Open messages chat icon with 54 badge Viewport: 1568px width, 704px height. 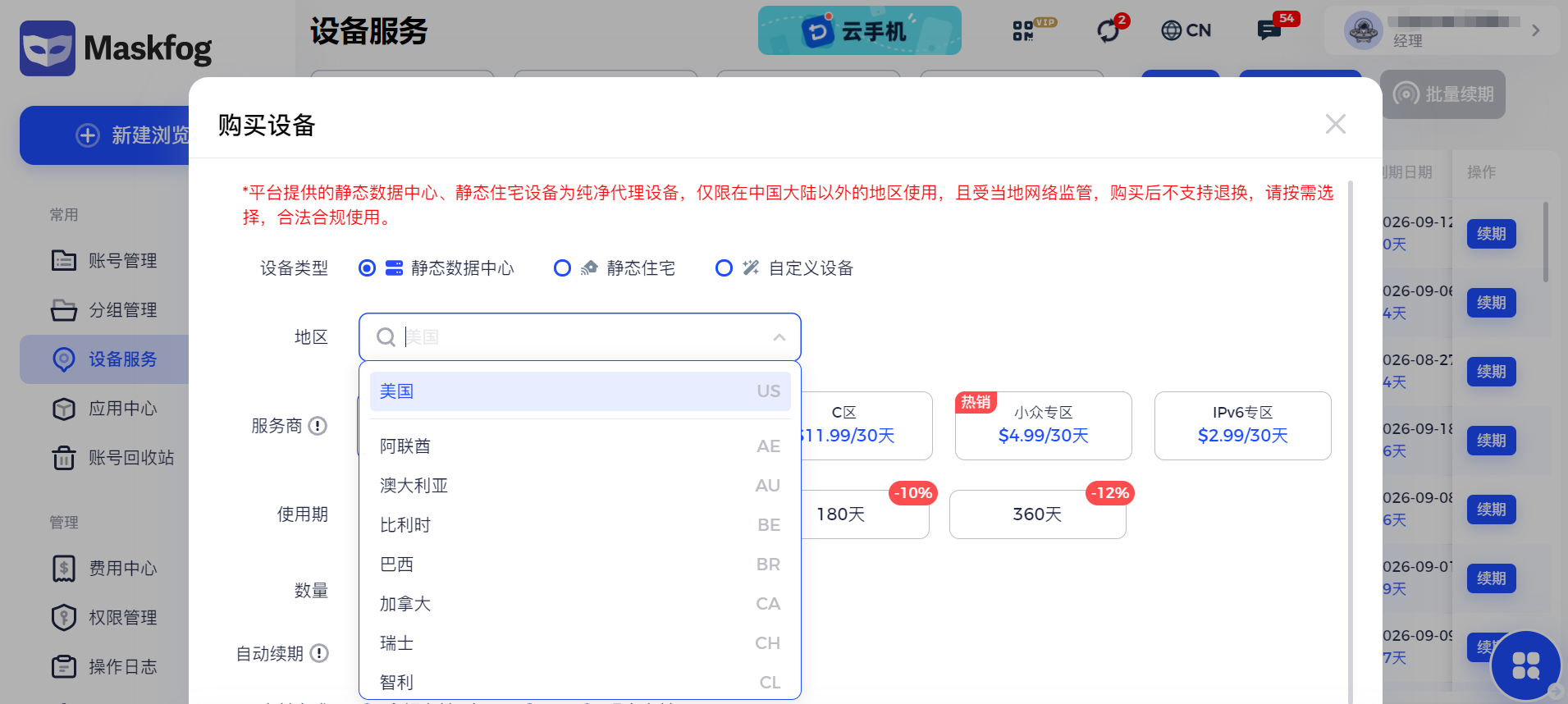(1269, 30)
